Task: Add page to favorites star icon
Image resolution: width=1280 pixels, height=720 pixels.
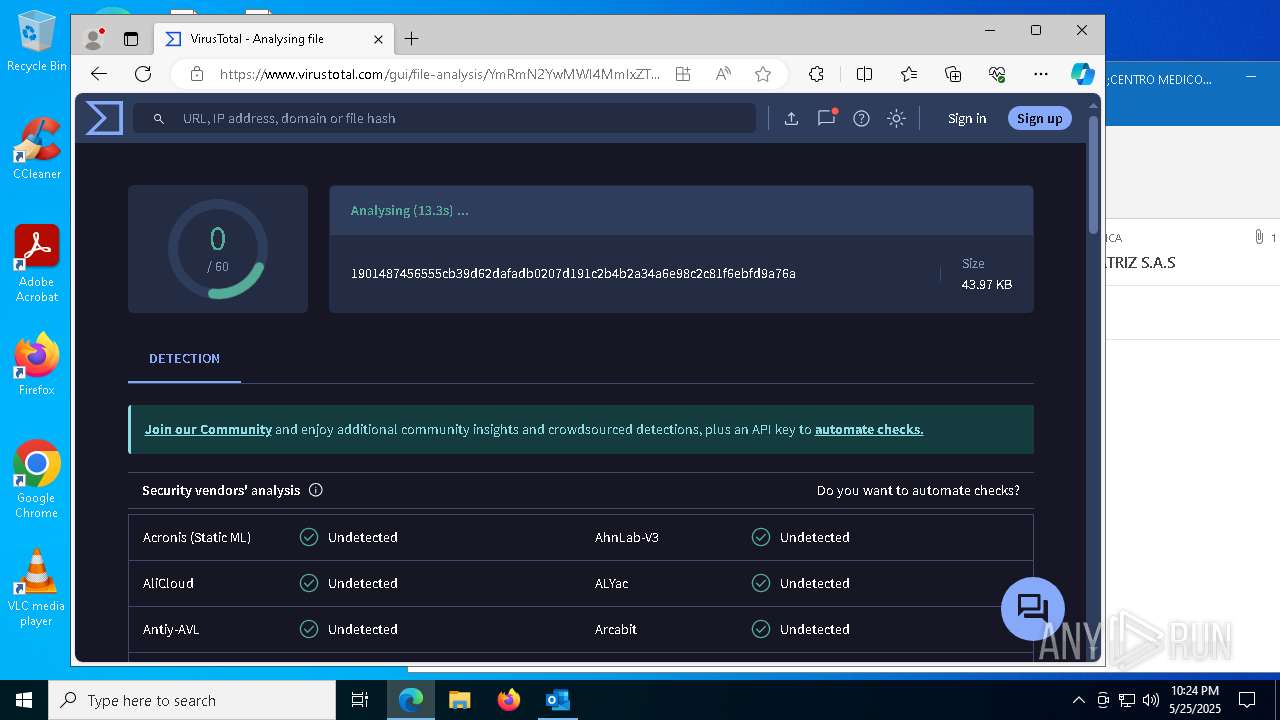Action: coord(763,74)
